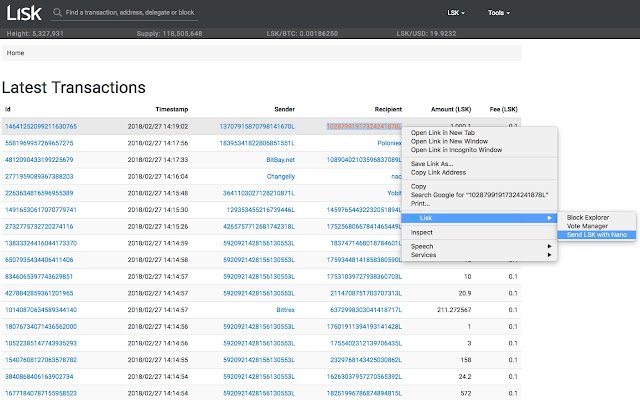Open sender 4265757712681742318L

(259, 227)
